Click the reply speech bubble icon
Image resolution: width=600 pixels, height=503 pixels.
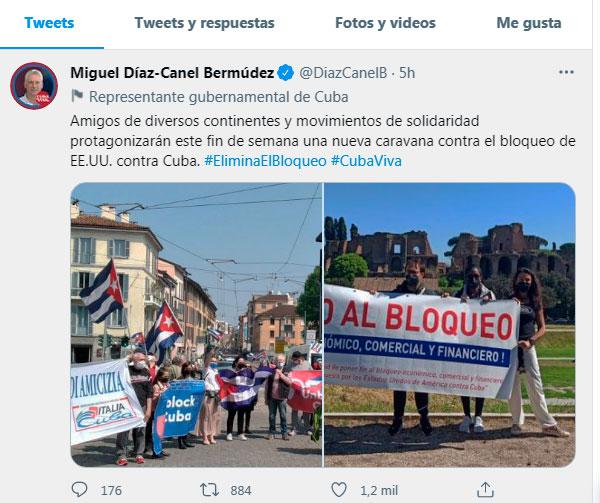pos(80,489)
